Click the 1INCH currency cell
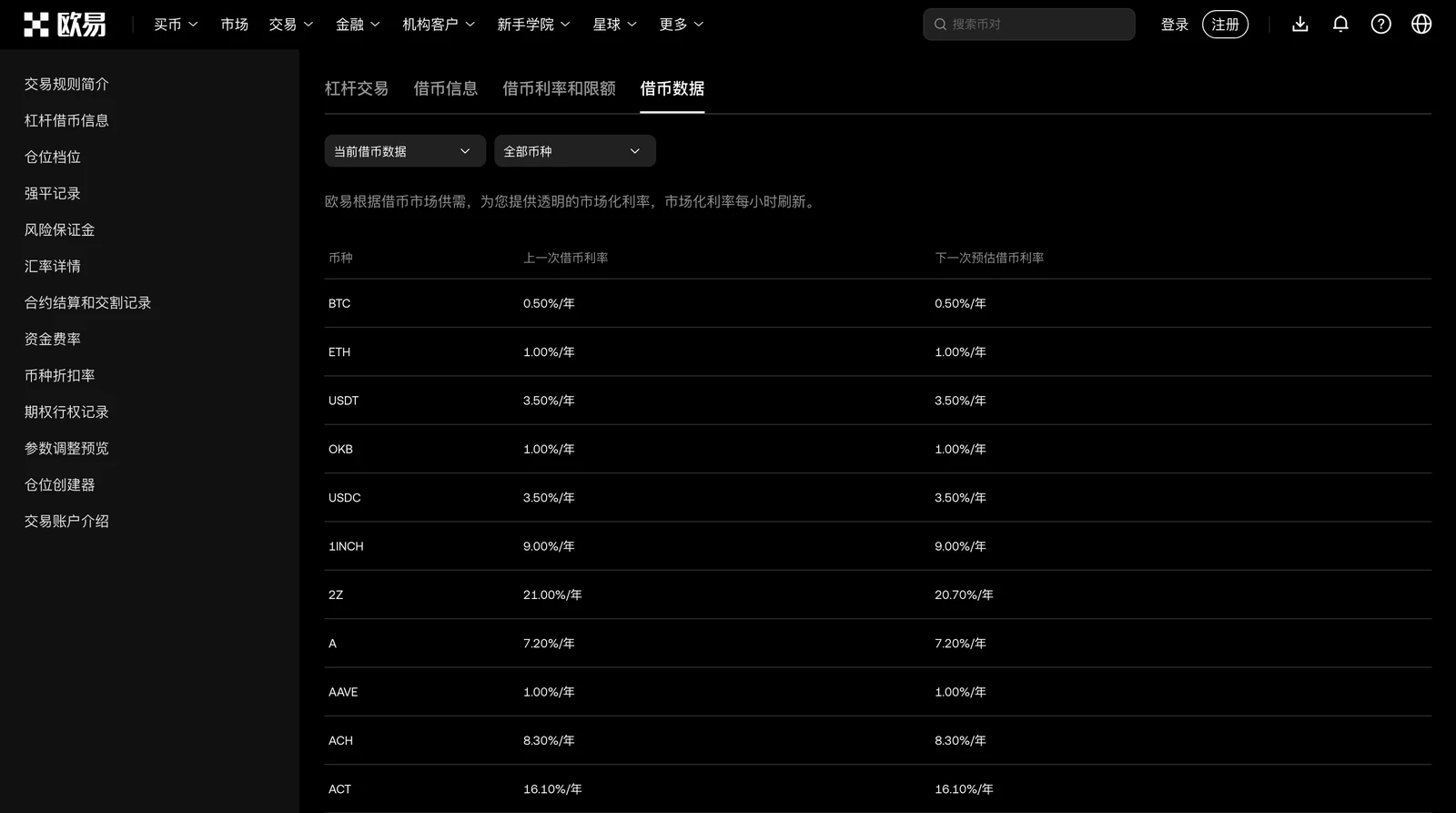This screenshot has width=1456, height=813. [346, 546]
